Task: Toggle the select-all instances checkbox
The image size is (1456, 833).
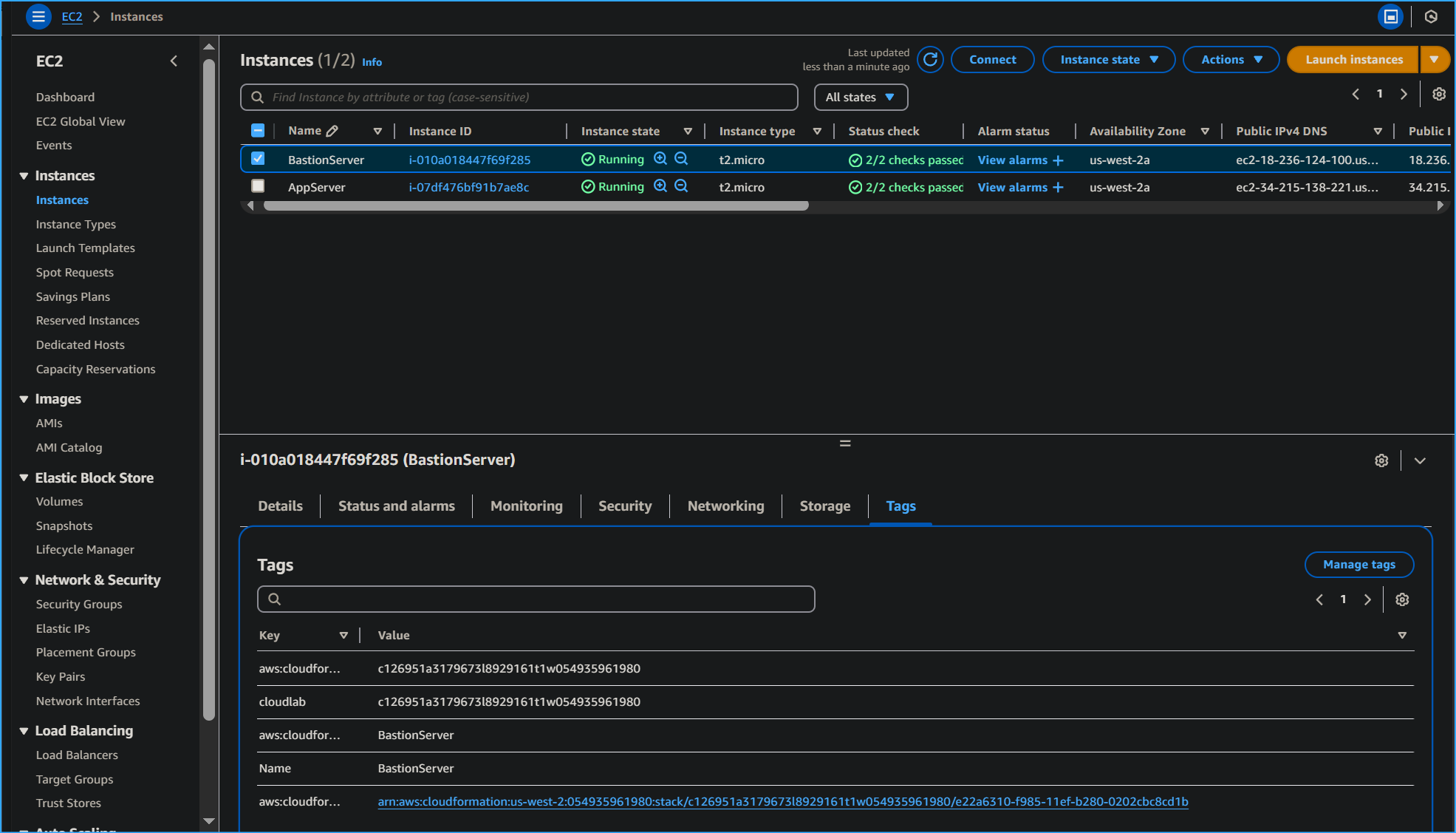Action: pos(258,129)
